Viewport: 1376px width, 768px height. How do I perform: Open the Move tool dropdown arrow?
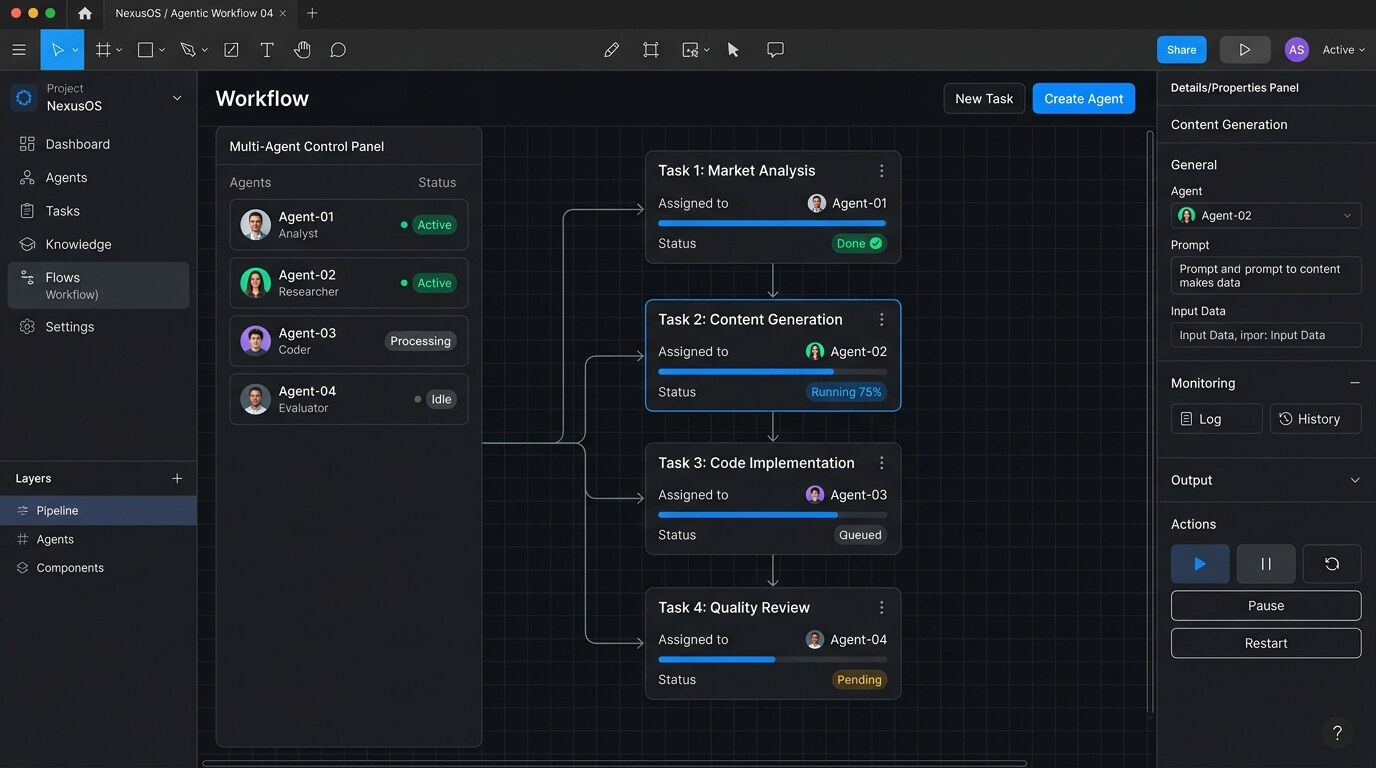click(75, 50)
